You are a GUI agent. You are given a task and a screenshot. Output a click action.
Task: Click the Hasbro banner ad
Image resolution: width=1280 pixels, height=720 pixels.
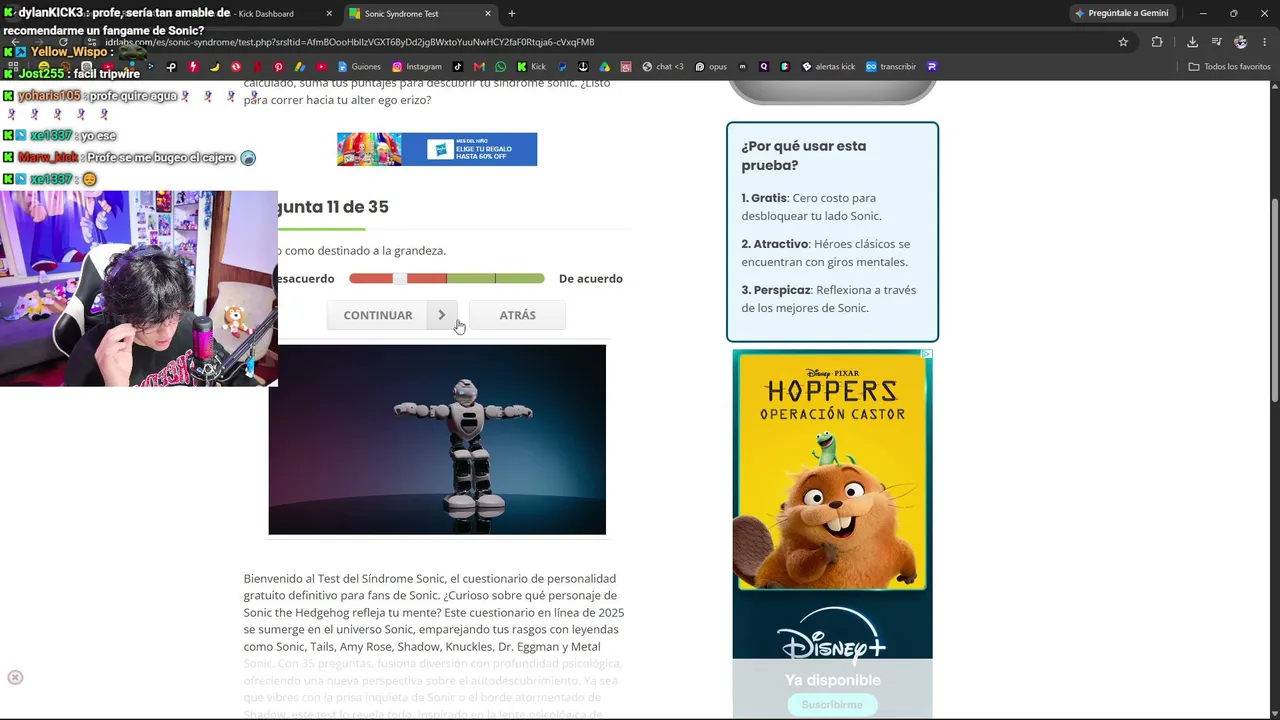click(x=437, y=149)
